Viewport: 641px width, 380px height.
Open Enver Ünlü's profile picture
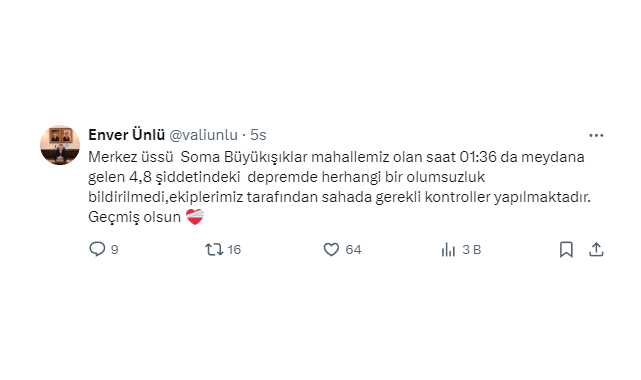point(60,145)
